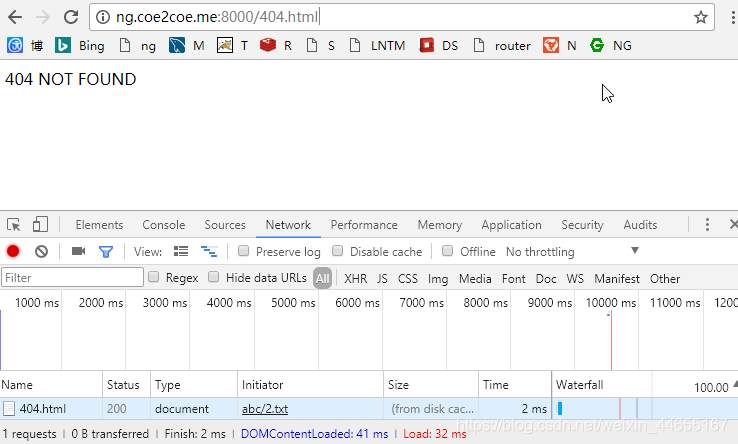
Task: Open the NG bookmark with green icon
Action: 610,46
